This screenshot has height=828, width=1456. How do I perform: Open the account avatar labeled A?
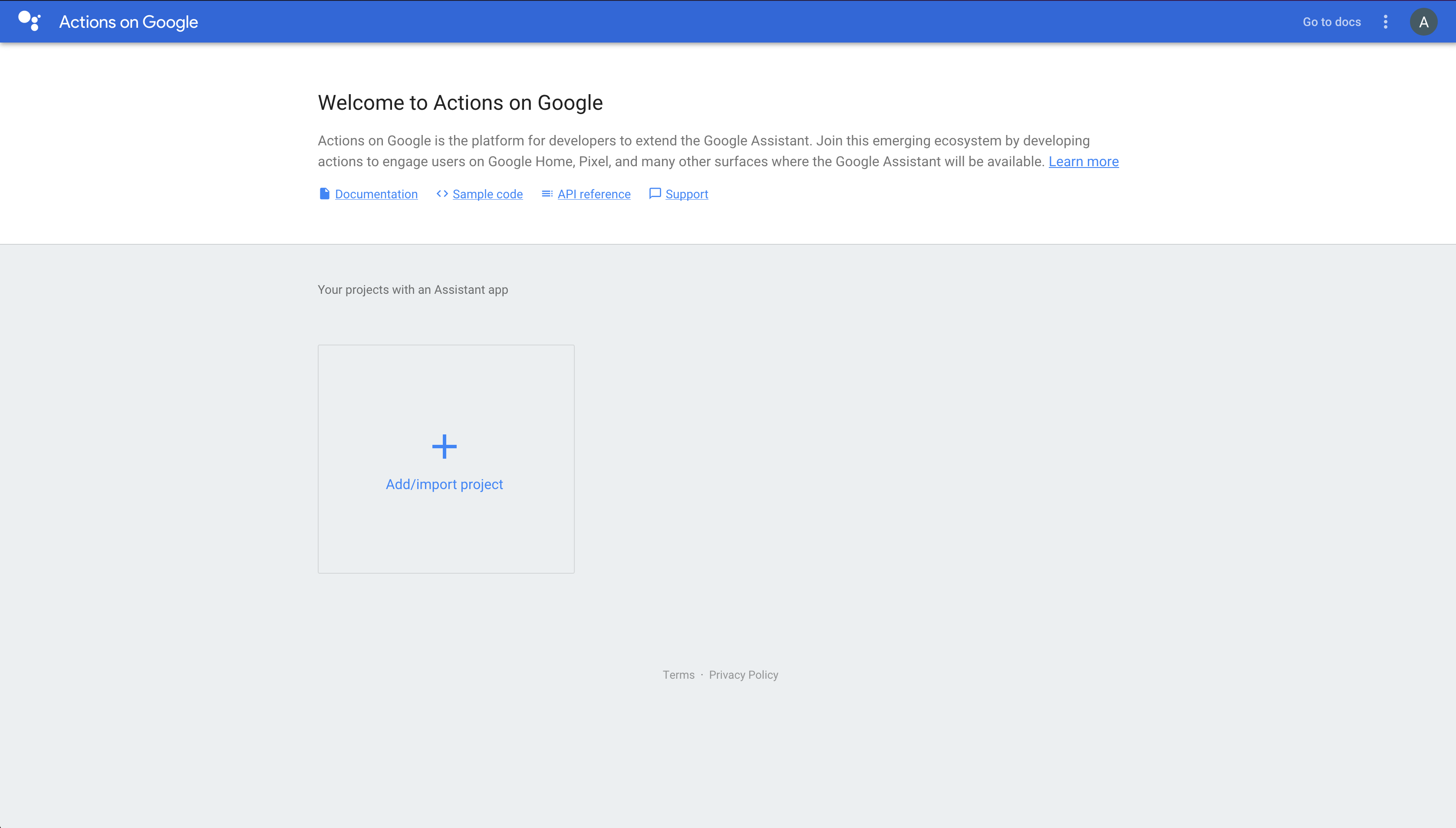click(x=1423, y=22)
